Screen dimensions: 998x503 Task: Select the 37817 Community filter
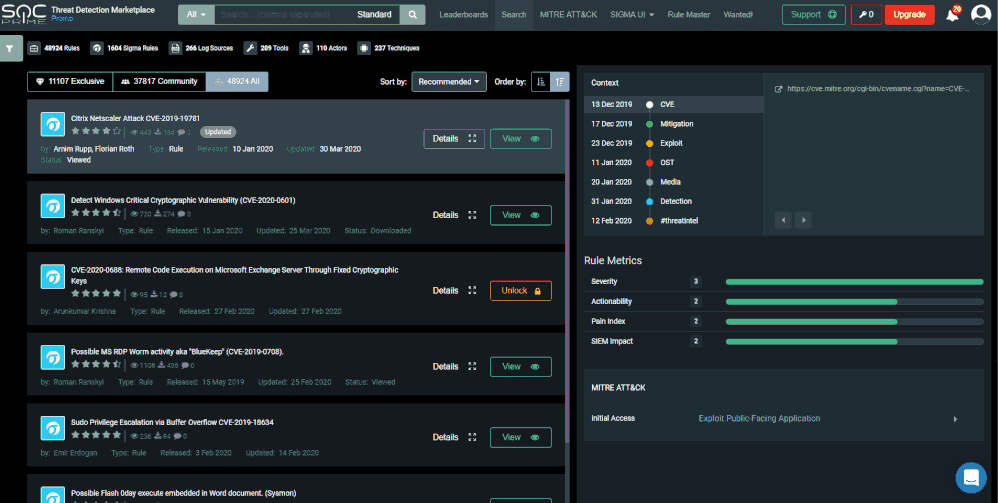coord(159,81)
